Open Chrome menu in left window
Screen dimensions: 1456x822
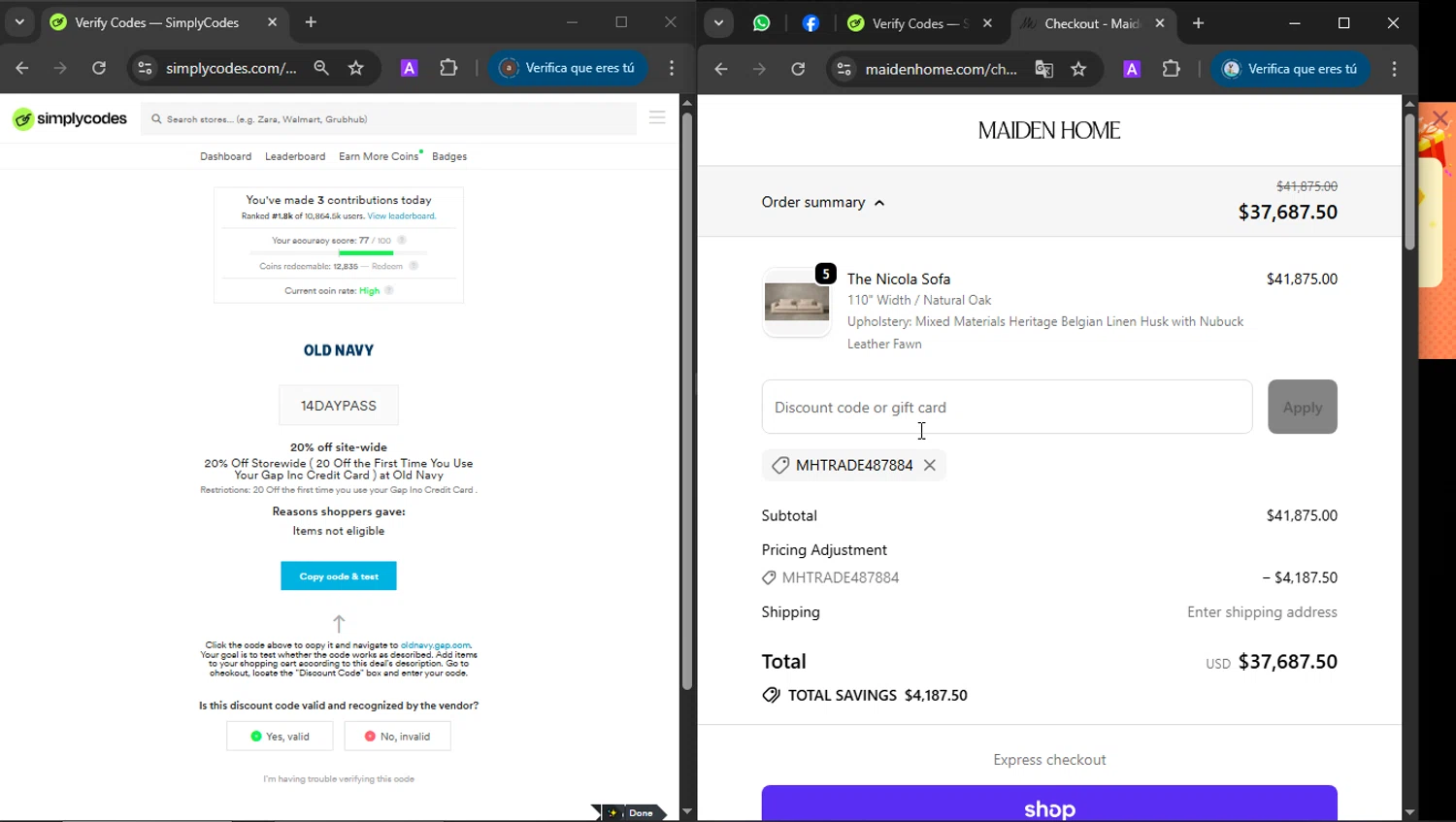click(672, 68)
